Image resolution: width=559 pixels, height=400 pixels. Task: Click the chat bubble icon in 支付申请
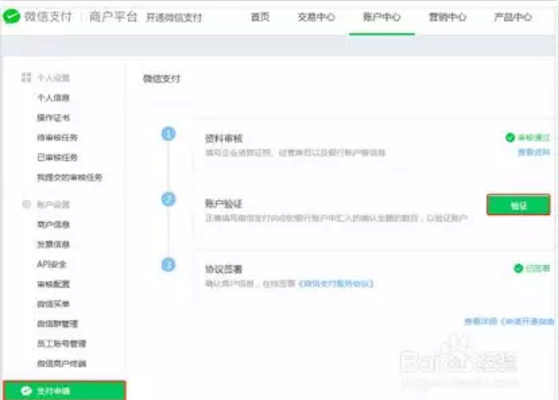[27, 391]
